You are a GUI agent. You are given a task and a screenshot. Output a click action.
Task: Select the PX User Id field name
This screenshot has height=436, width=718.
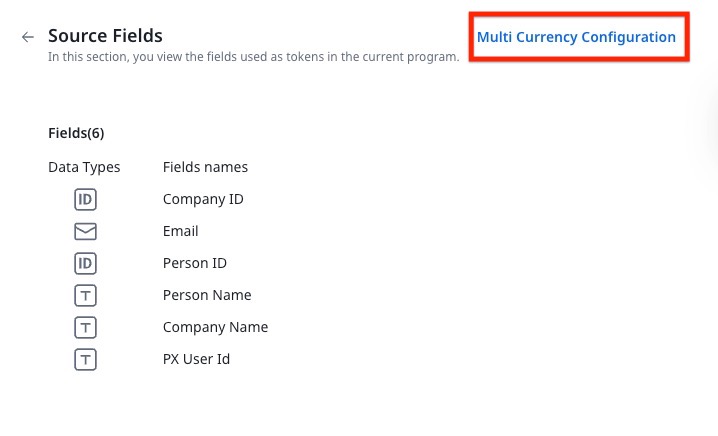pyautogui.click(x=196, y=359)
